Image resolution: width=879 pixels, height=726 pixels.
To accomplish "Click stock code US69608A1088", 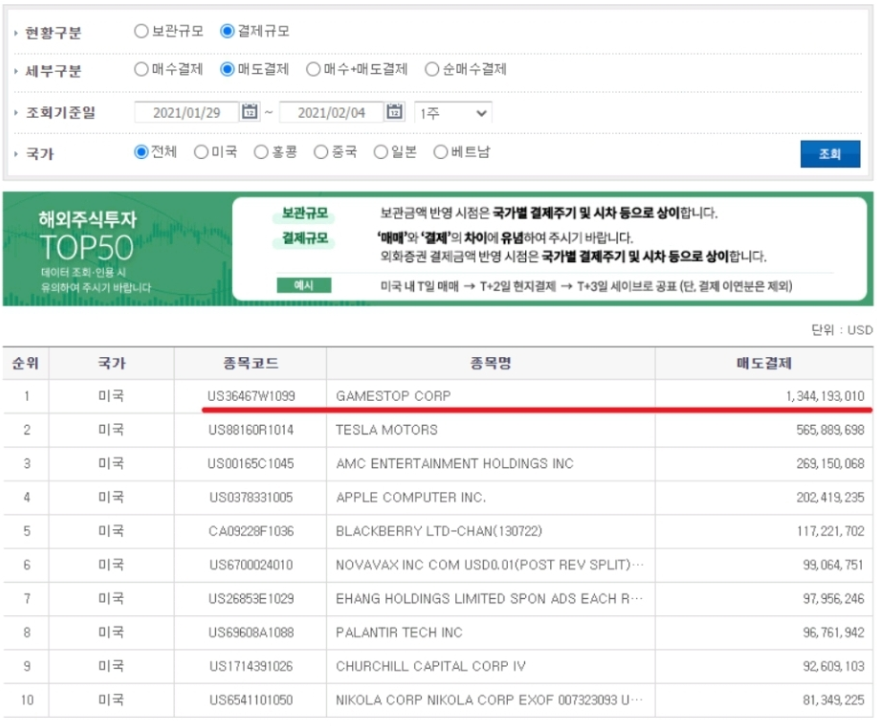I will [251, 632].
